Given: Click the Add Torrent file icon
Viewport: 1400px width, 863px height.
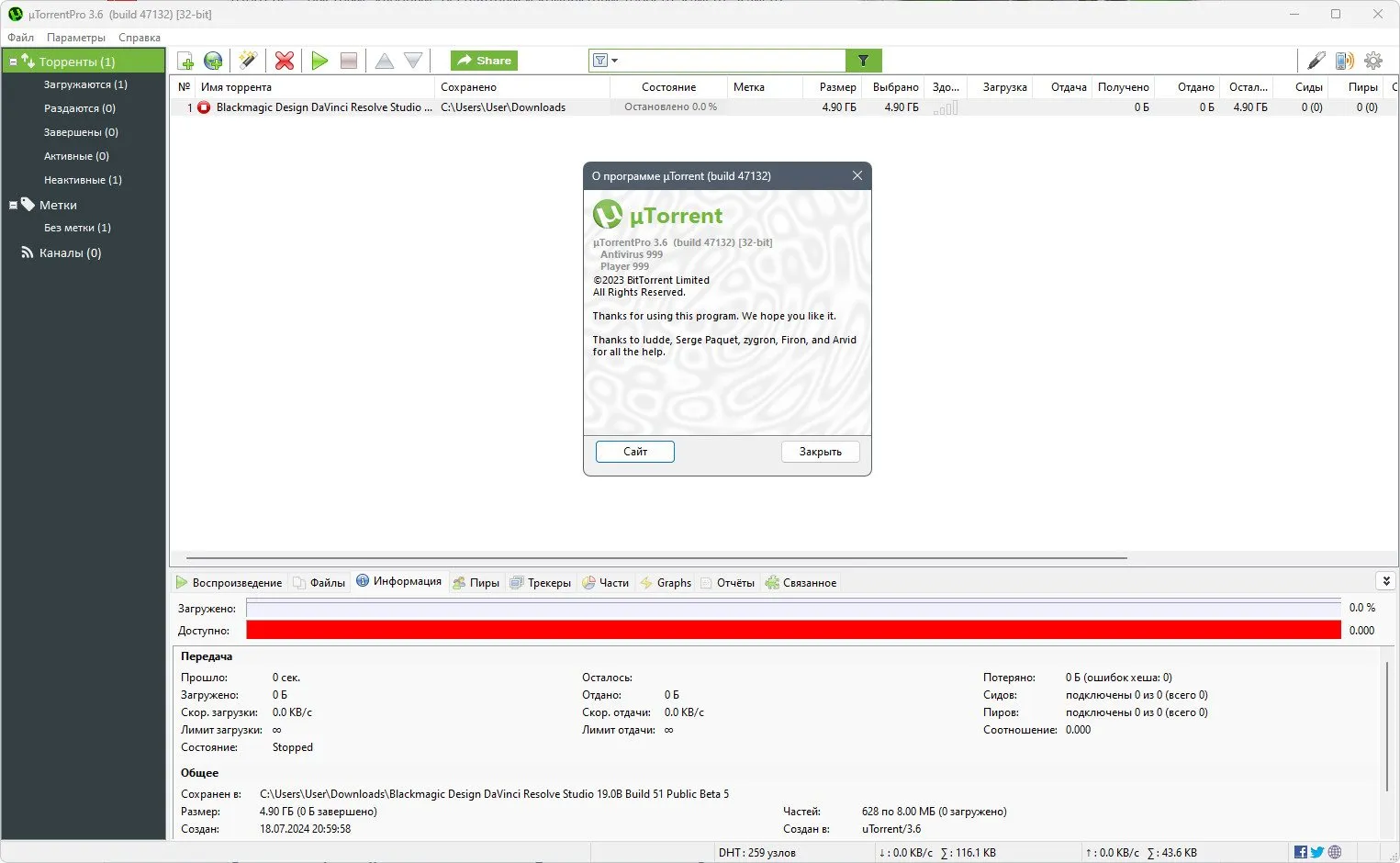Looking at the screenshot, I should (185, 61).
